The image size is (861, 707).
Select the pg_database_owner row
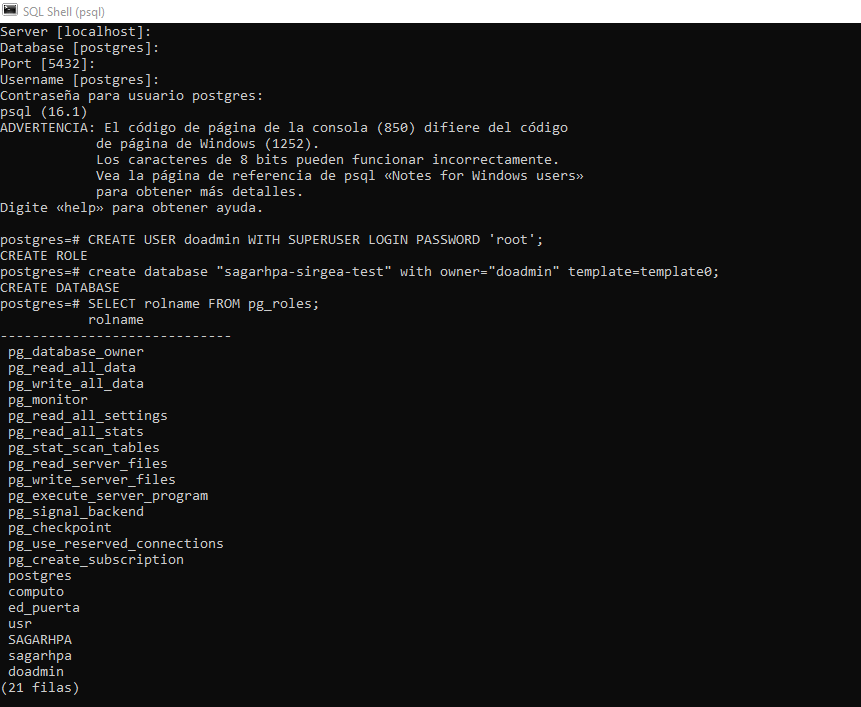[76, 352]
